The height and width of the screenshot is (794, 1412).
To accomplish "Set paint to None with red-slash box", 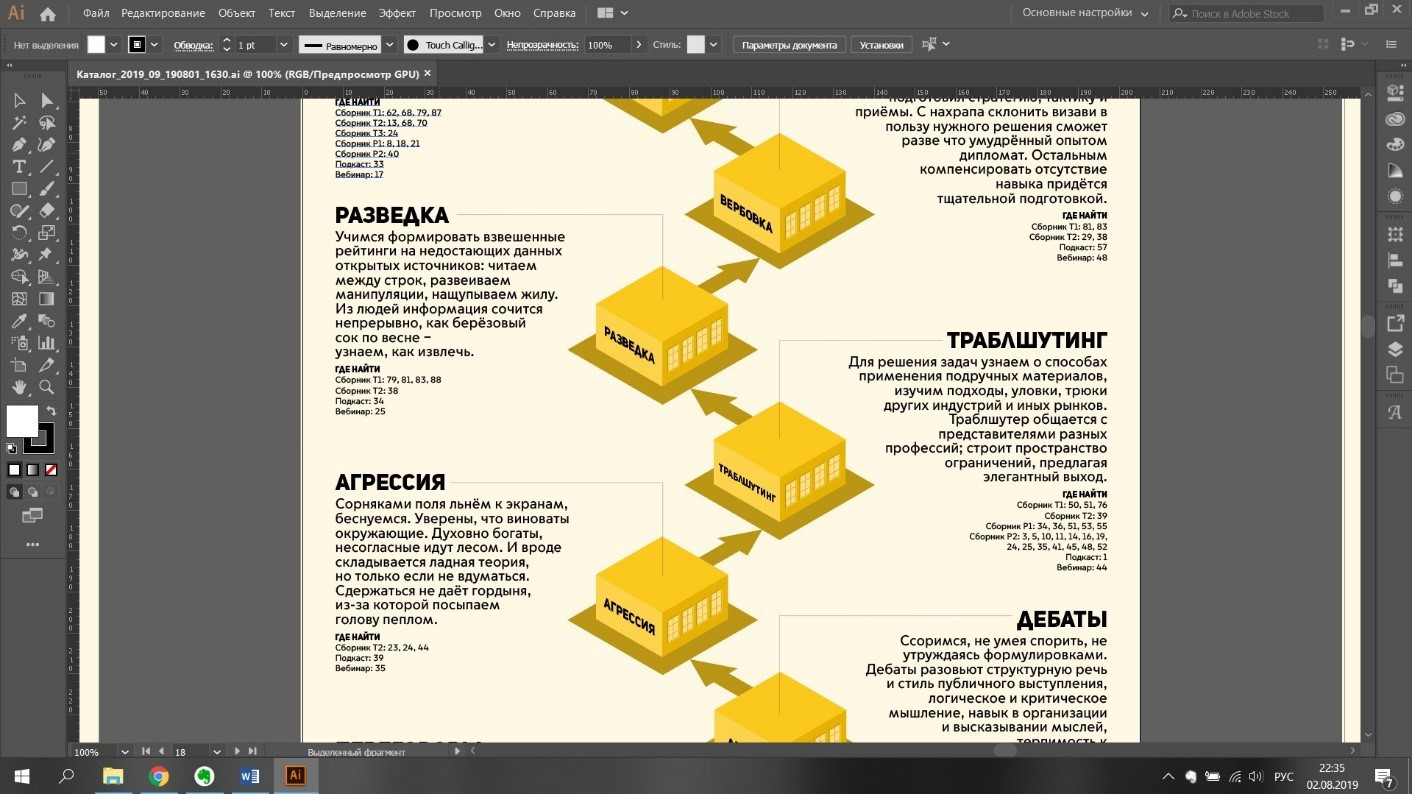I will (51, 470).
